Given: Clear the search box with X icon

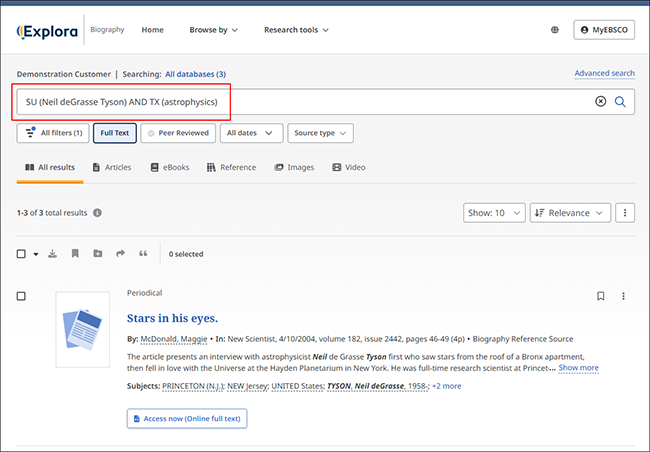Looking at the screenshot, I should click(x=601, y=101).
